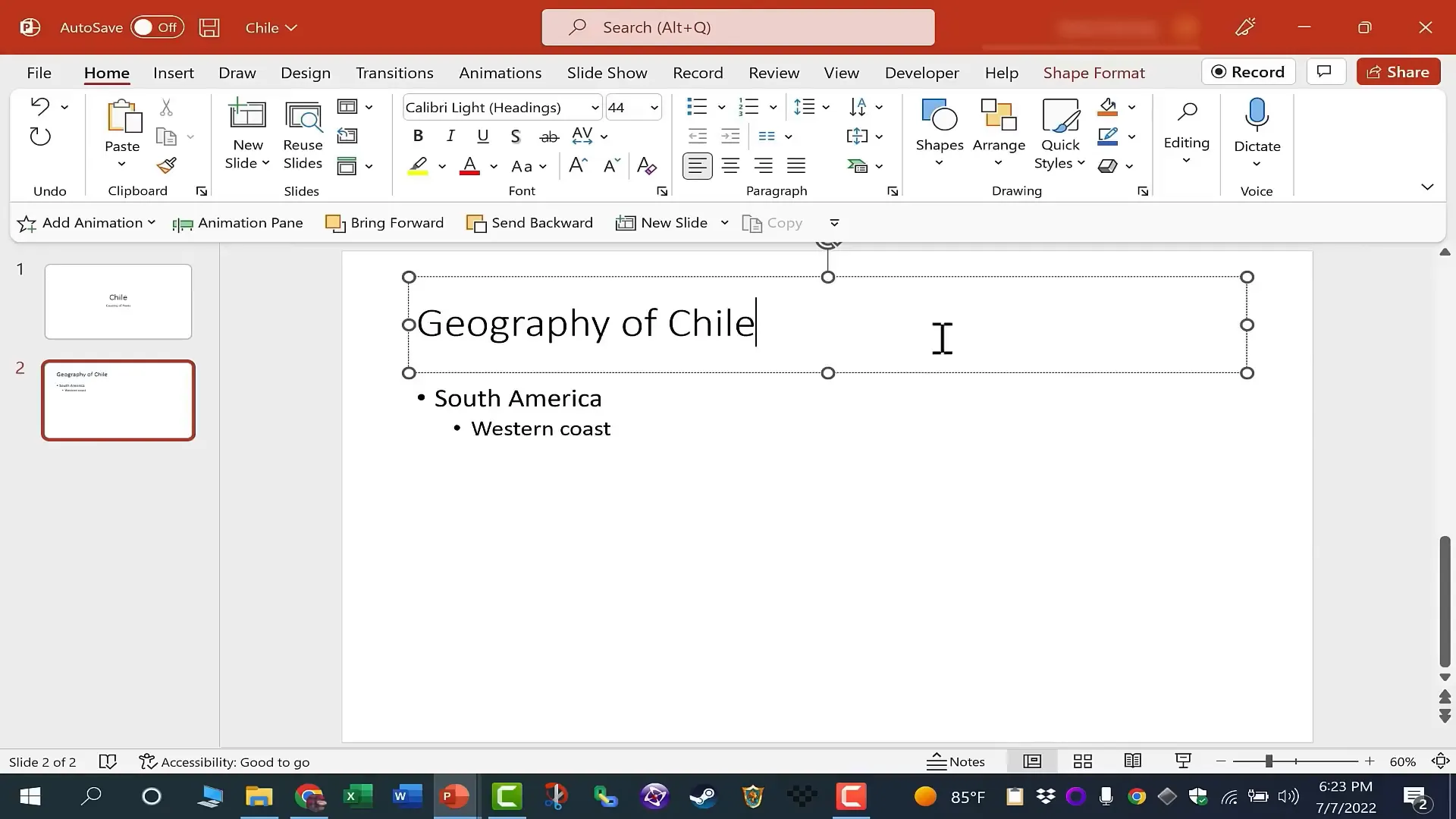Switch to the Transitions tab
Image resolution: width=1456 pixels, height=819 pixels.
pos(394,73)
